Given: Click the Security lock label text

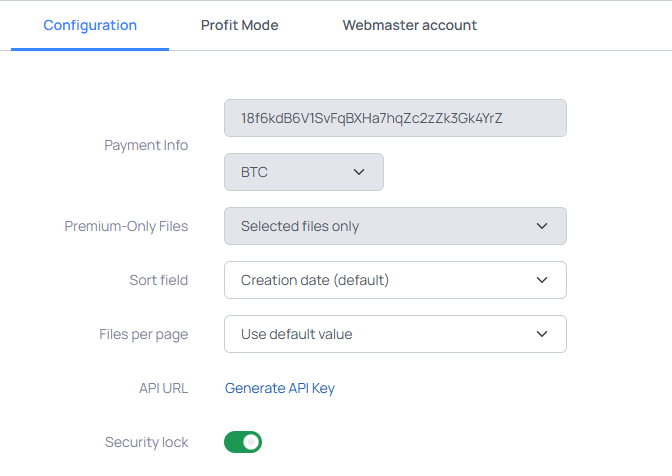Looking at the screenshot, I should click(x=146, y=442).
